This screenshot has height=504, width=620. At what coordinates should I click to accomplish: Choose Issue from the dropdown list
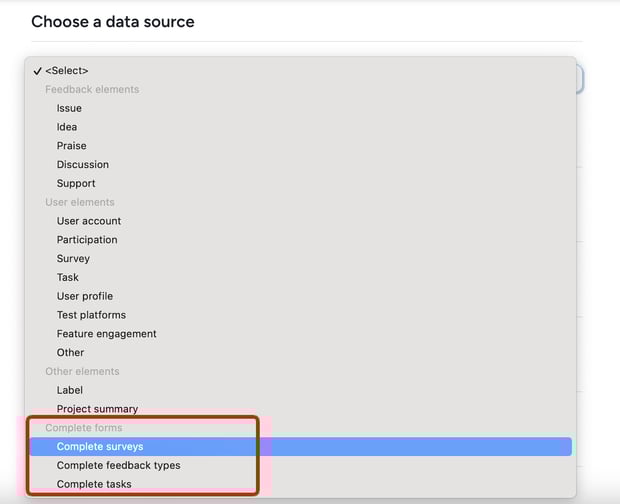click(x=301, y=108)
